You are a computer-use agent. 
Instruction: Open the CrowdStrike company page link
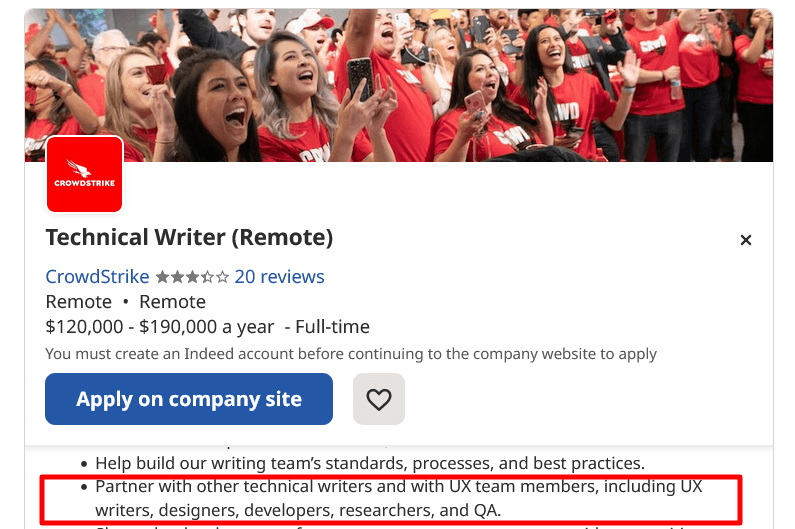(x=98, y=277)
